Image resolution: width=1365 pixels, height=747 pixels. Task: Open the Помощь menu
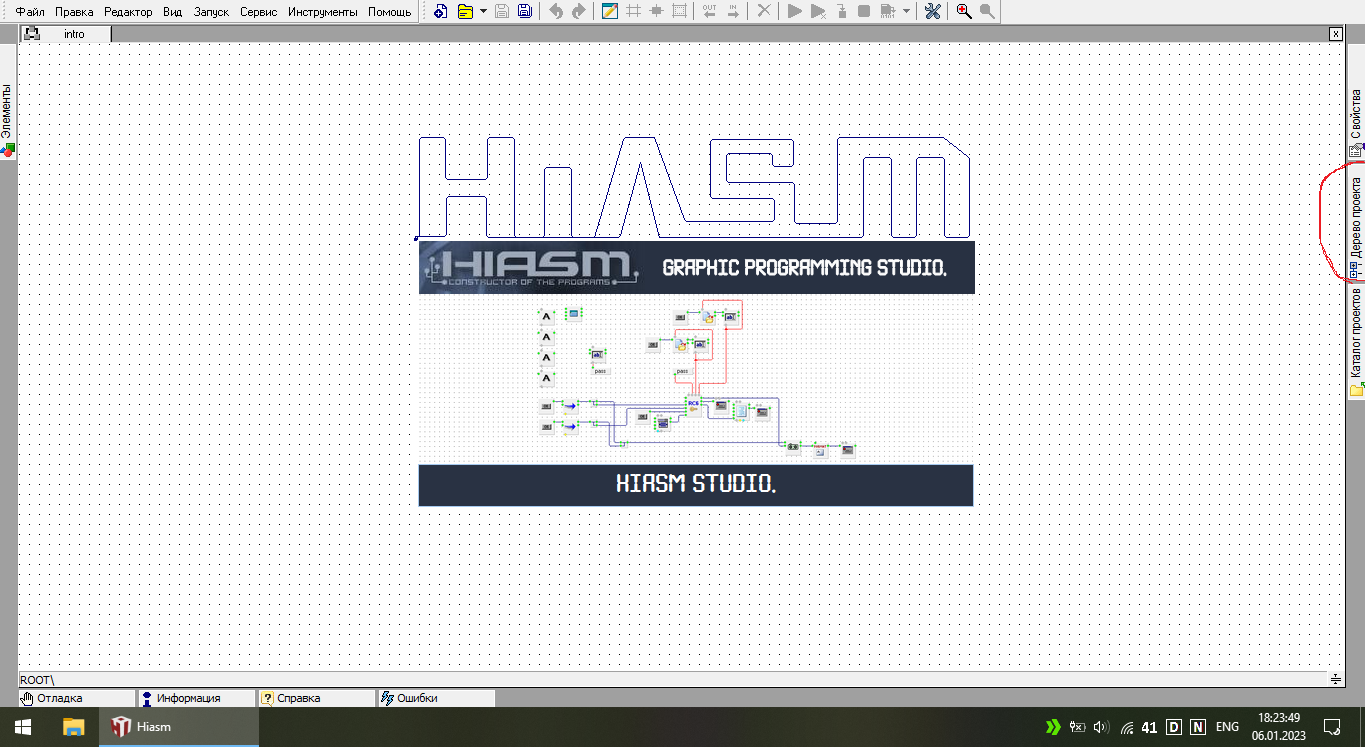tap(389, 12)
